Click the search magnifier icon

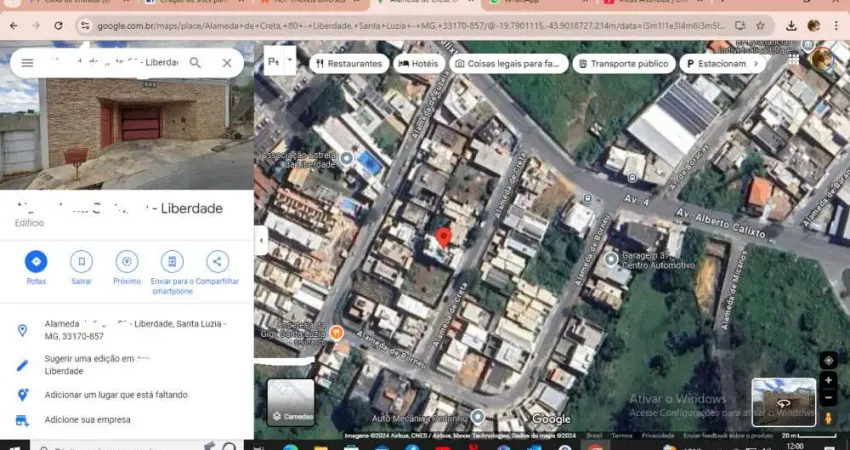195,63
